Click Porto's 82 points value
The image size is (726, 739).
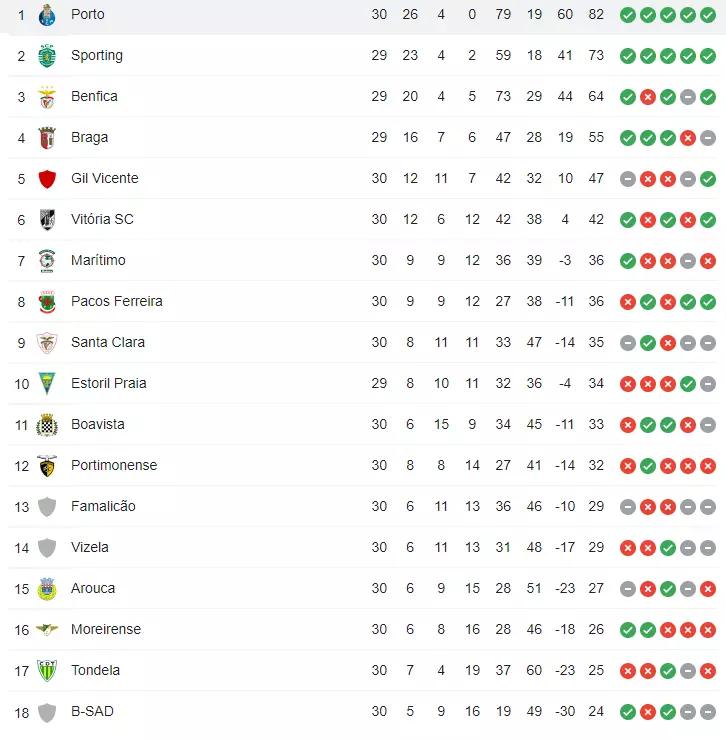point(596,15)
